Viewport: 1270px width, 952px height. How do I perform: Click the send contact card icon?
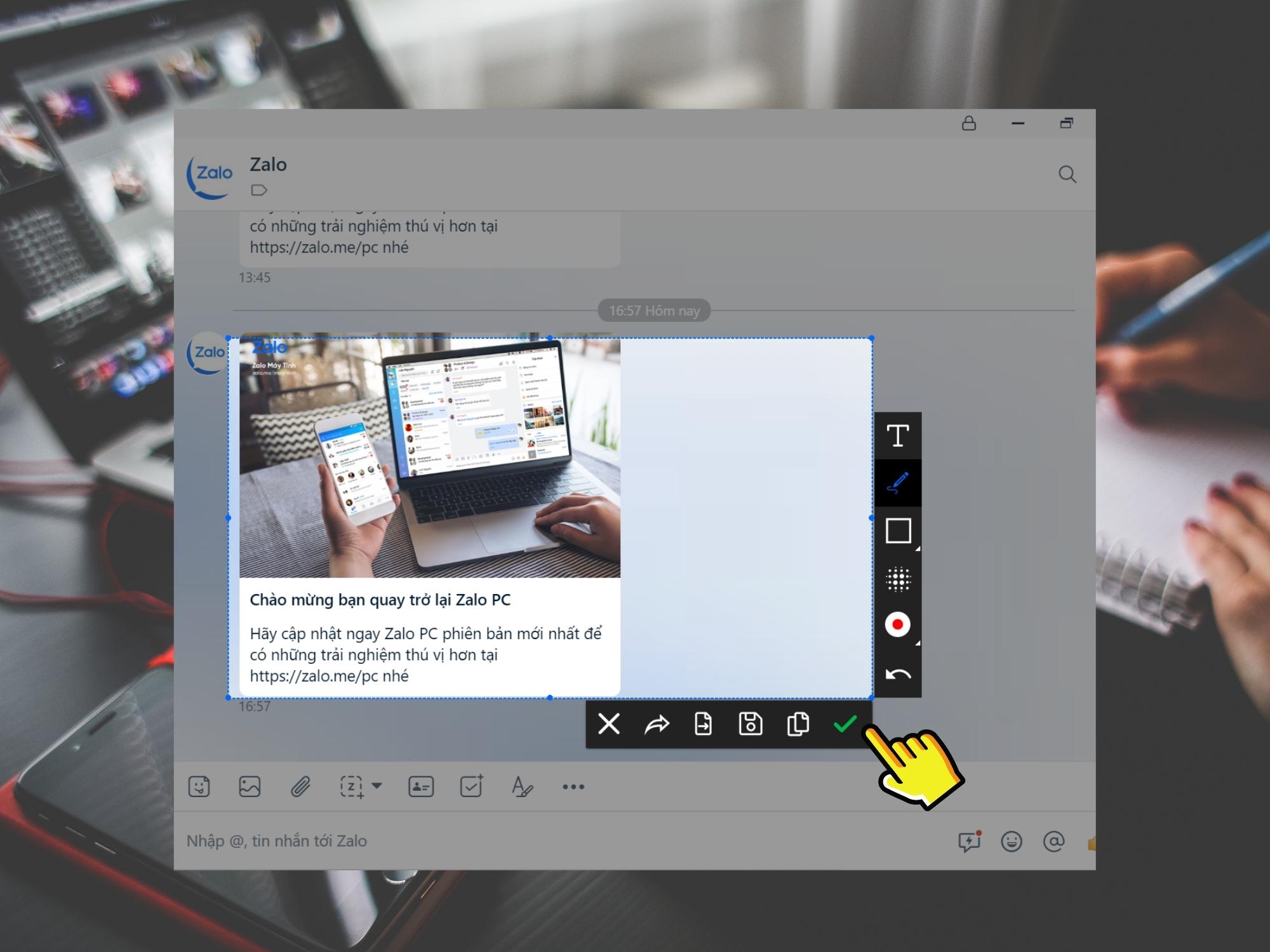tap(420, 787)
